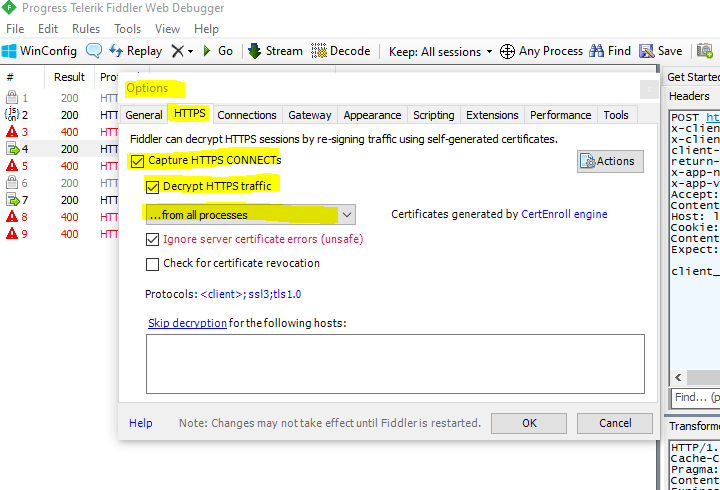The width and height of the screenshot is (720, 490).
Task: Open the Gateway tab
Action: pos(310,115)
